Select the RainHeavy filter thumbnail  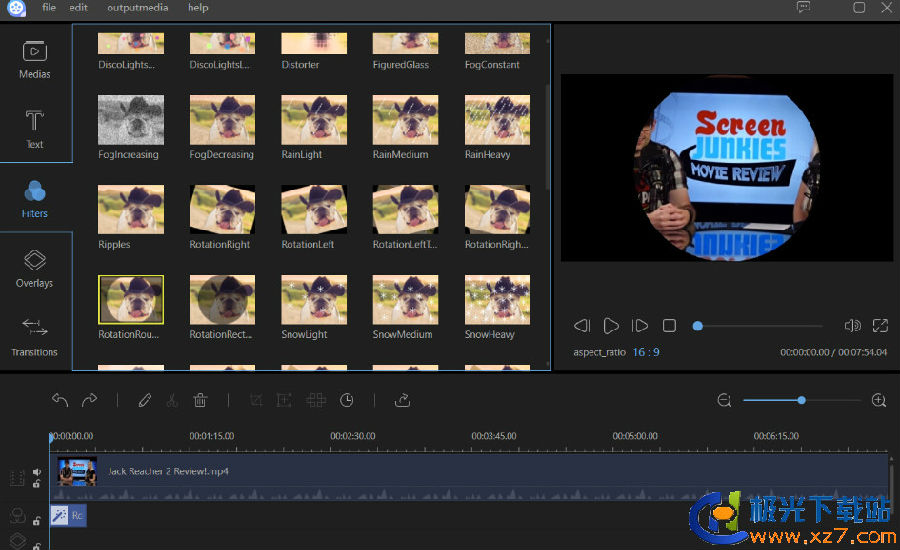click(497, 119)
